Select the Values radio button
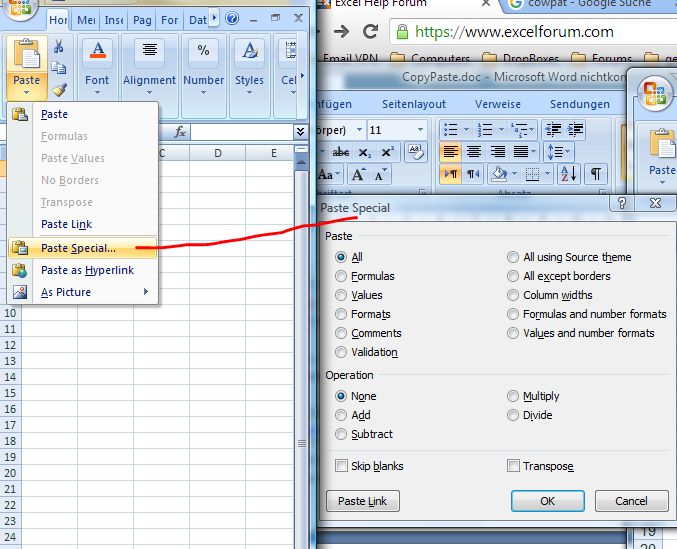 pos(341,295)
